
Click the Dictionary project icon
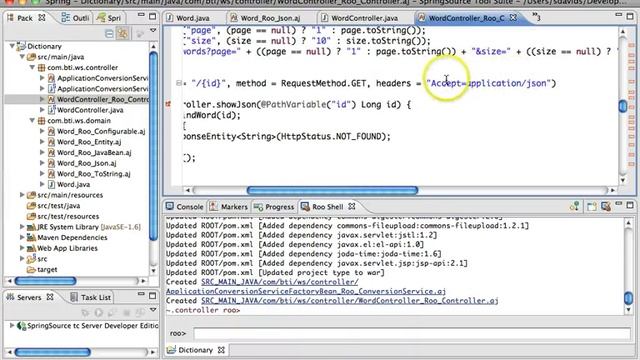[x=21, y=46]
